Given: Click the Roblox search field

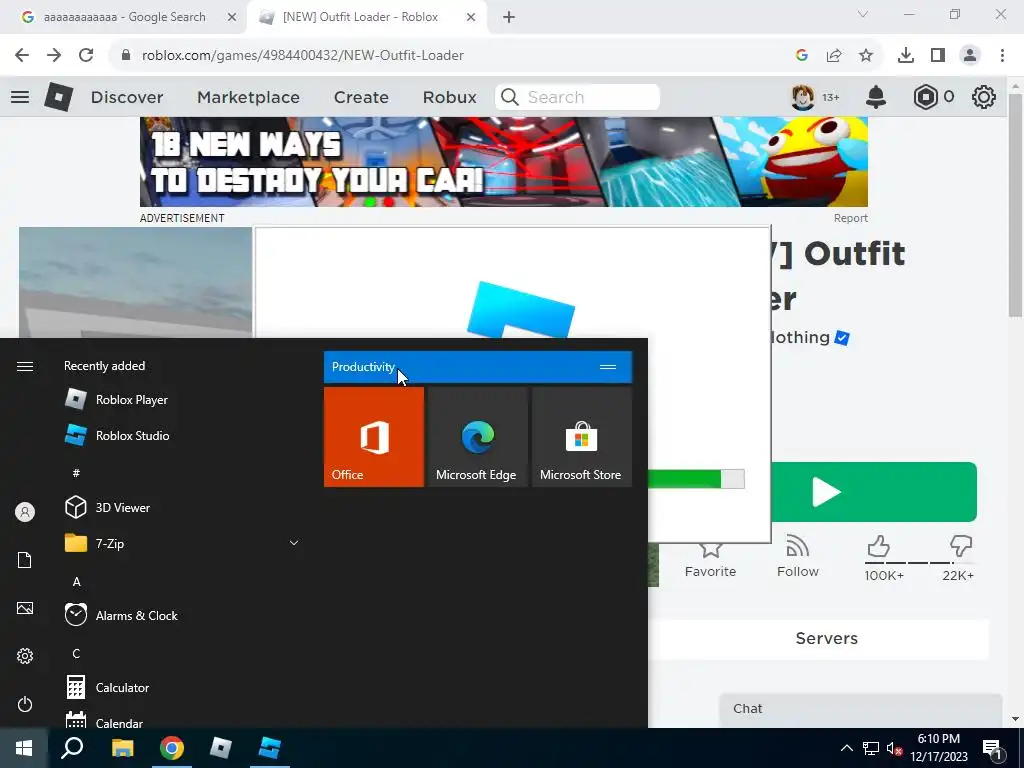Looking at the screenshot, I should [577, 97].
